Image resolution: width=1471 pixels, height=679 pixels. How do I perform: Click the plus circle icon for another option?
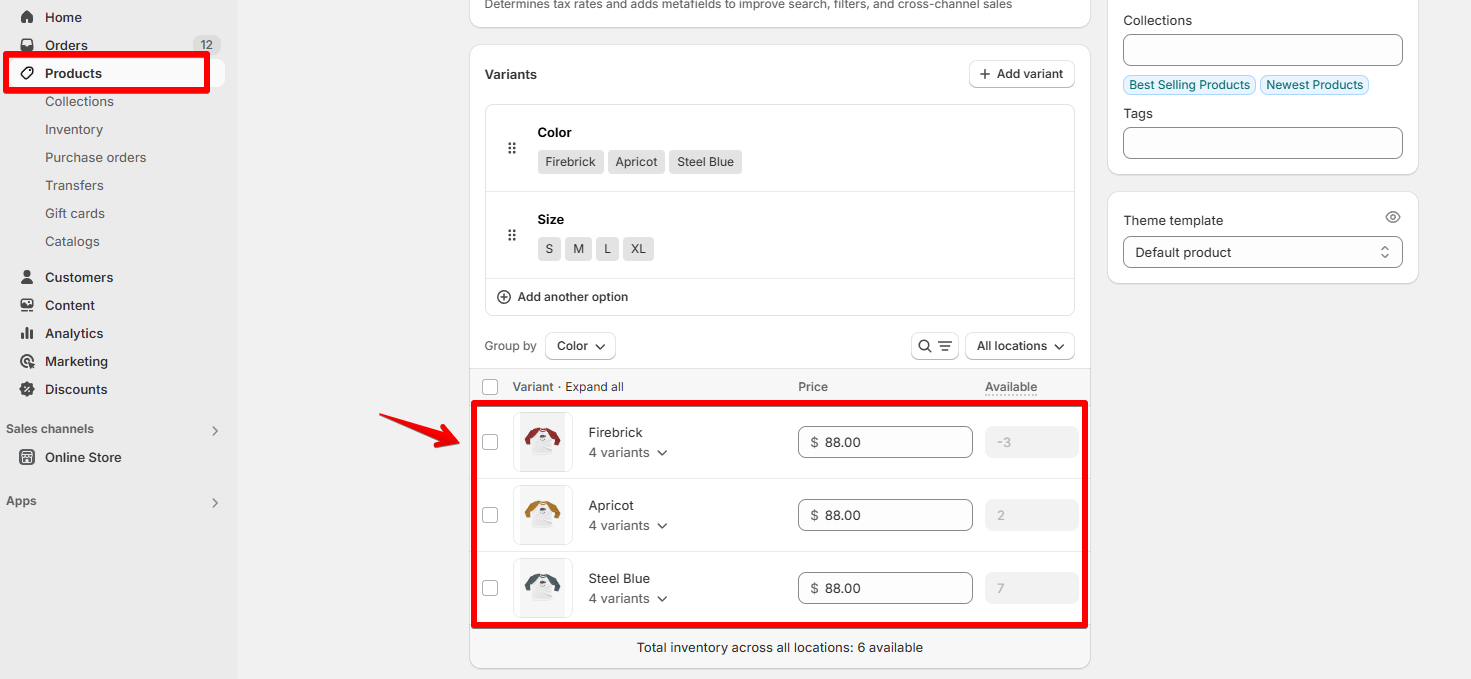[x=504, y=297]
